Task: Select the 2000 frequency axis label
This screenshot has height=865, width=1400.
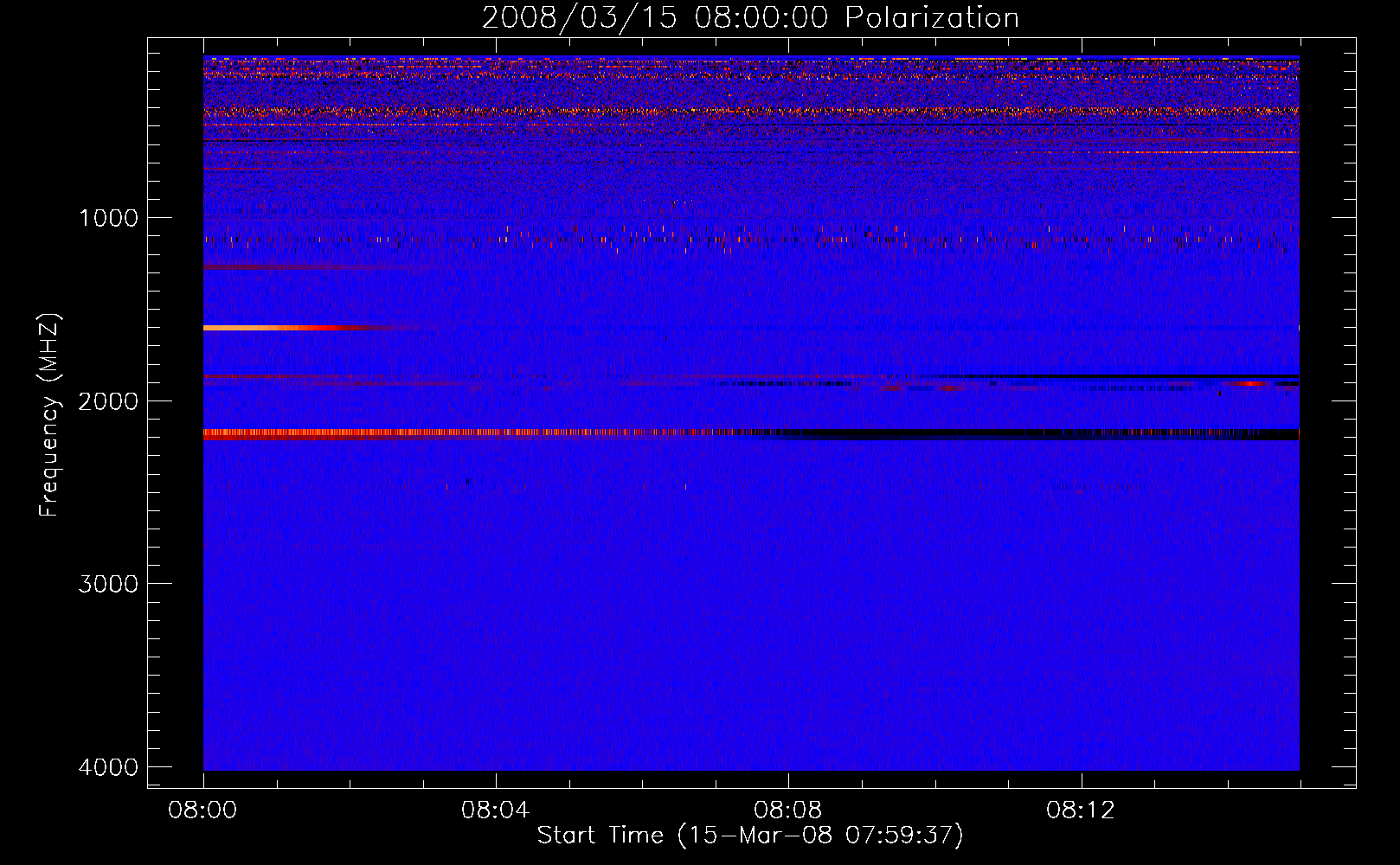Action: click(108, 401)
